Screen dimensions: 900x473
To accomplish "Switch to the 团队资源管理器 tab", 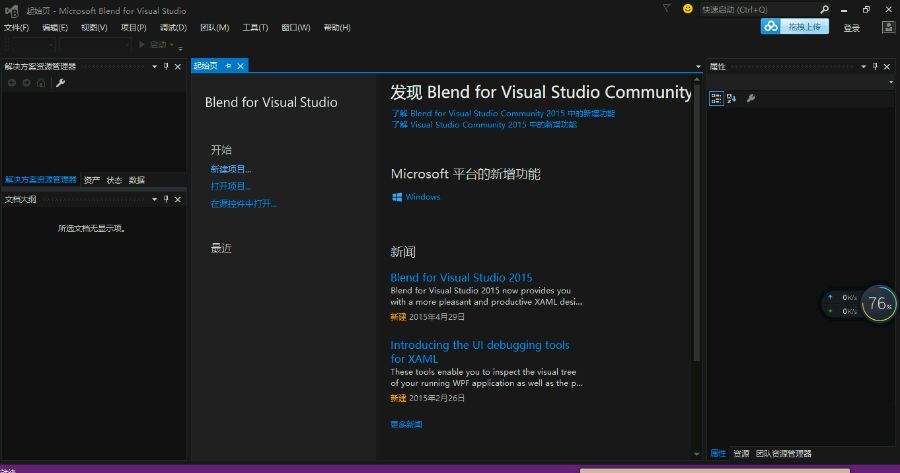I will point(783,453).
